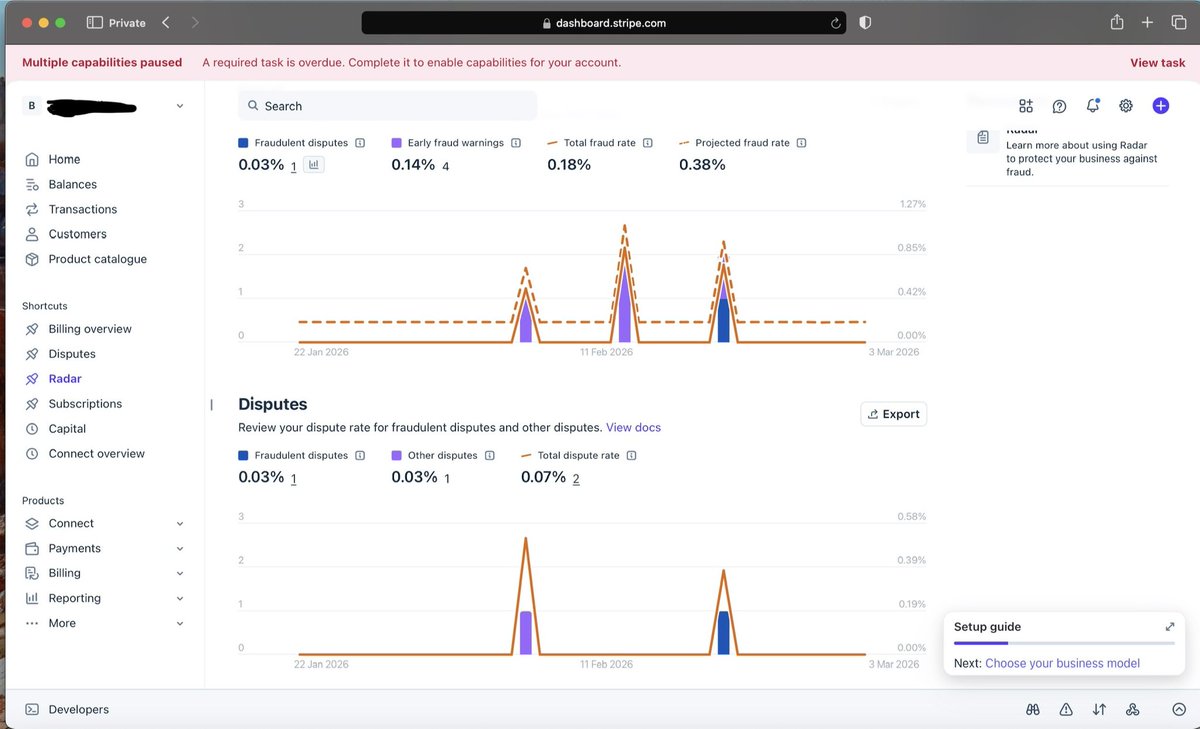Click info icon beside Other disputes
The image size is (1200, 729).
[490, 455]
